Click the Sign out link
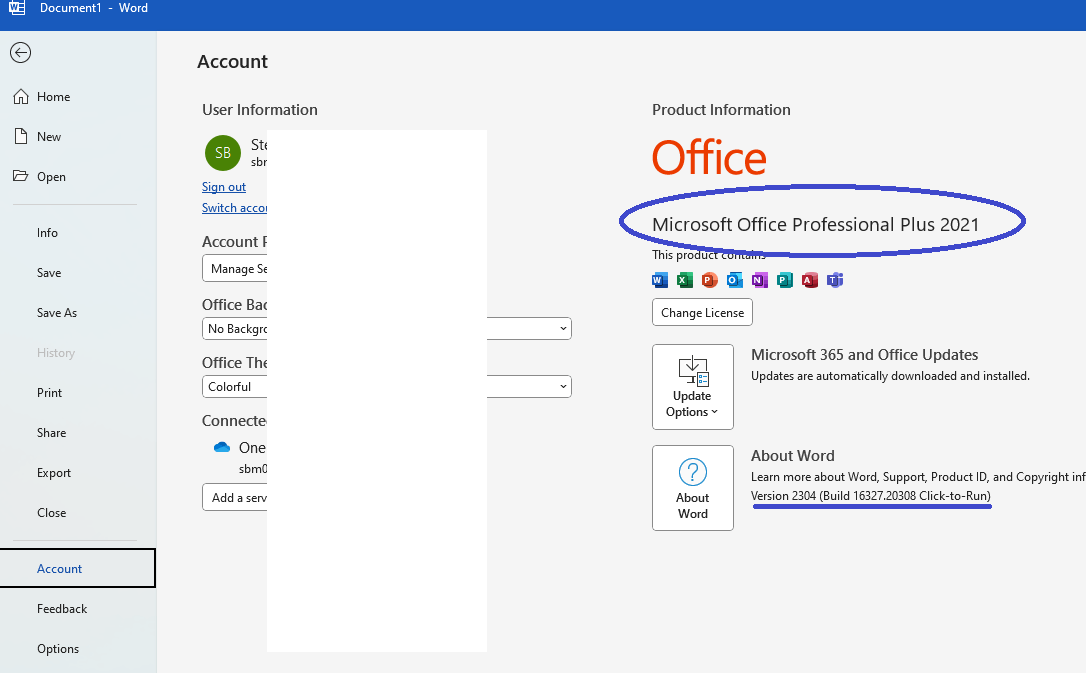 coord(223,186)
